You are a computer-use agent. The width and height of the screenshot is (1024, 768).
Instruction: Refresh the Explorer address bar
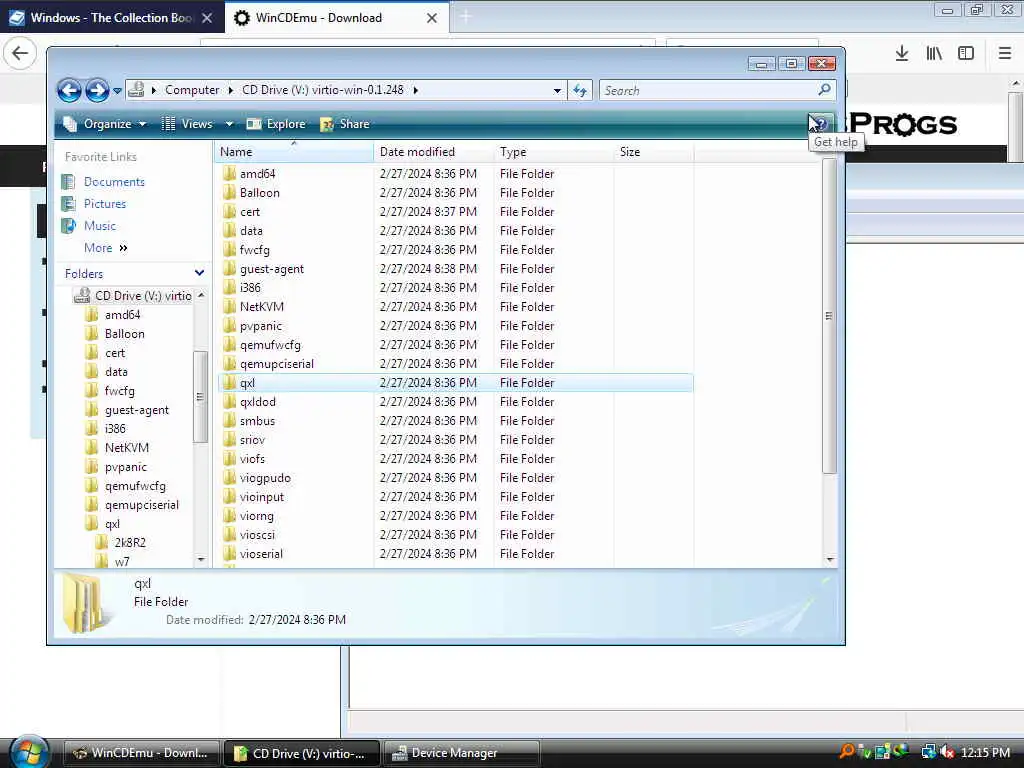[580, 90]
